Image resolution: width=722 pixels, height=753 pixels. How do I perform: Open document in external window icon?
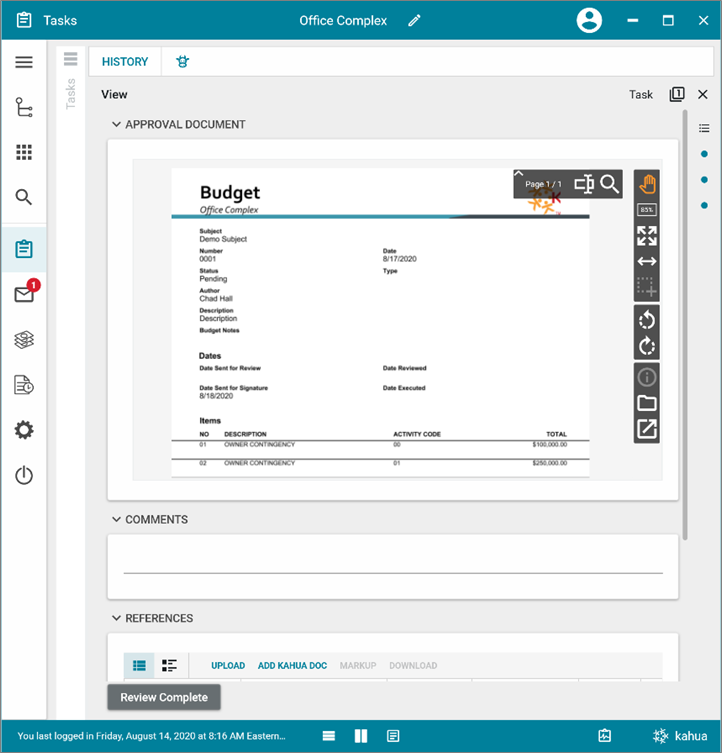tap(647, 429)
